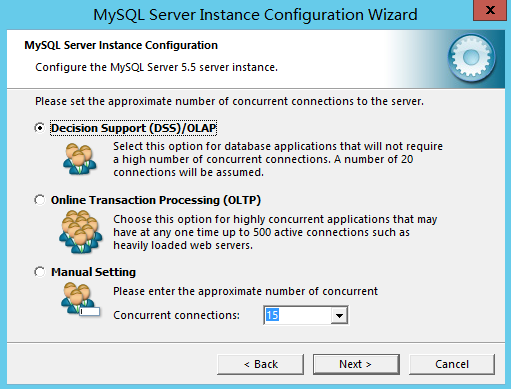This screenshot has width=511, height=389.
Task: Click the Manual Setting label text
Action: click(93, 272)
